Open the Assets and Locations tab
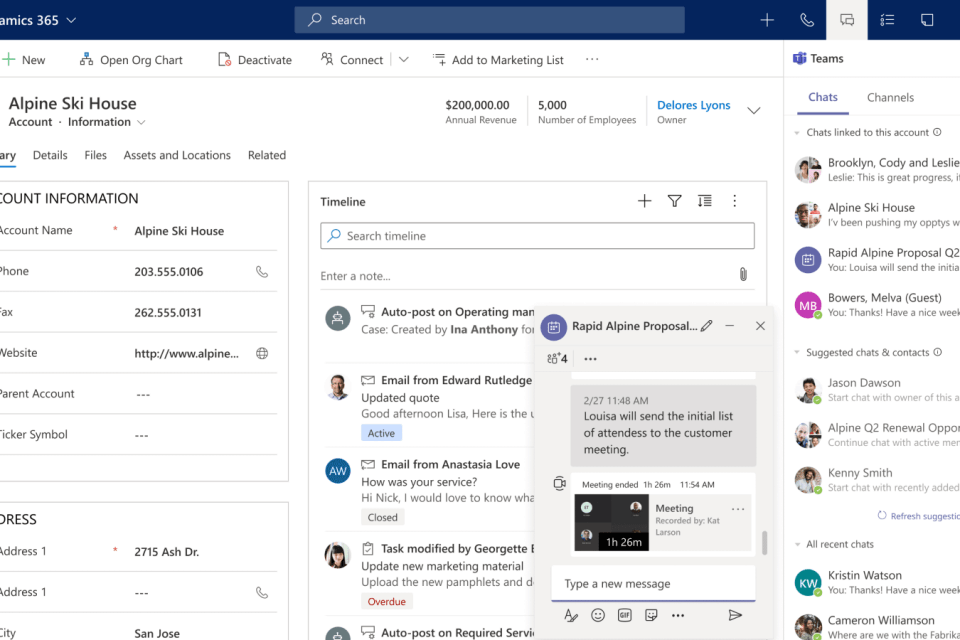This screenshot has width=960, height=640. [x=177, y=155]
